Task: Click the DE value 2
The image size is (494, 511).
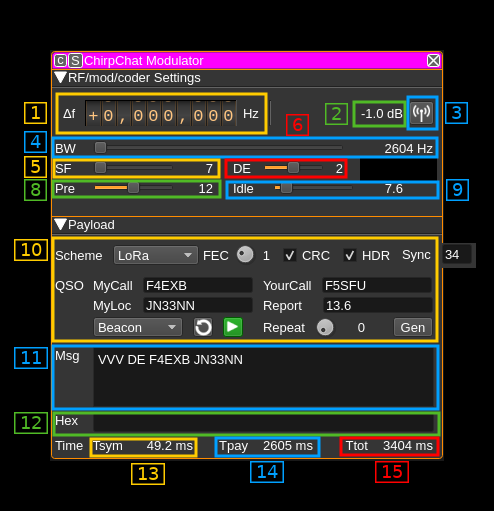Action: [x=339, y=169]
